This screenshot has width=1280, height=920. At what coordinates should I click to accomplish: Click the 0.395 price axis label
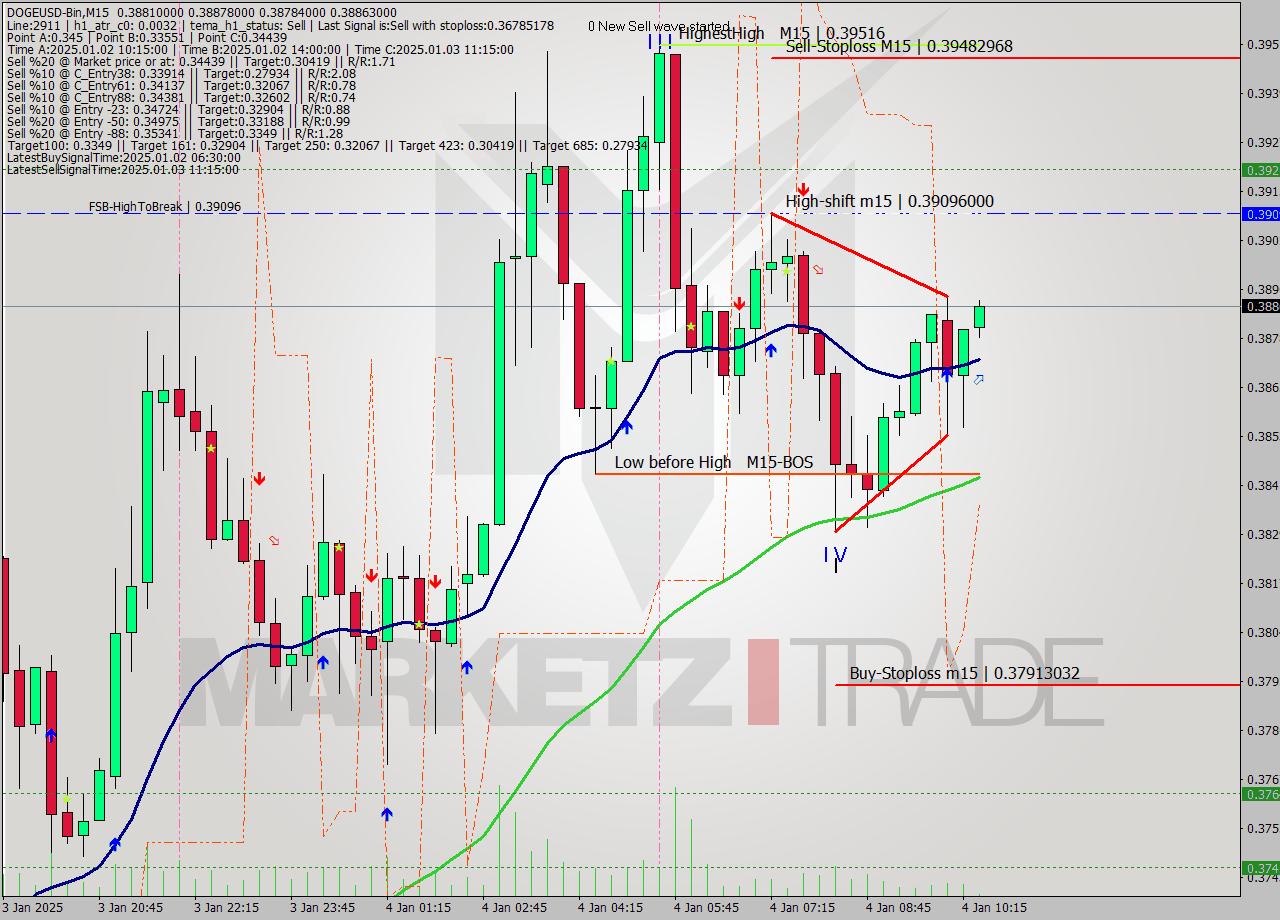tap(1262, 45)
